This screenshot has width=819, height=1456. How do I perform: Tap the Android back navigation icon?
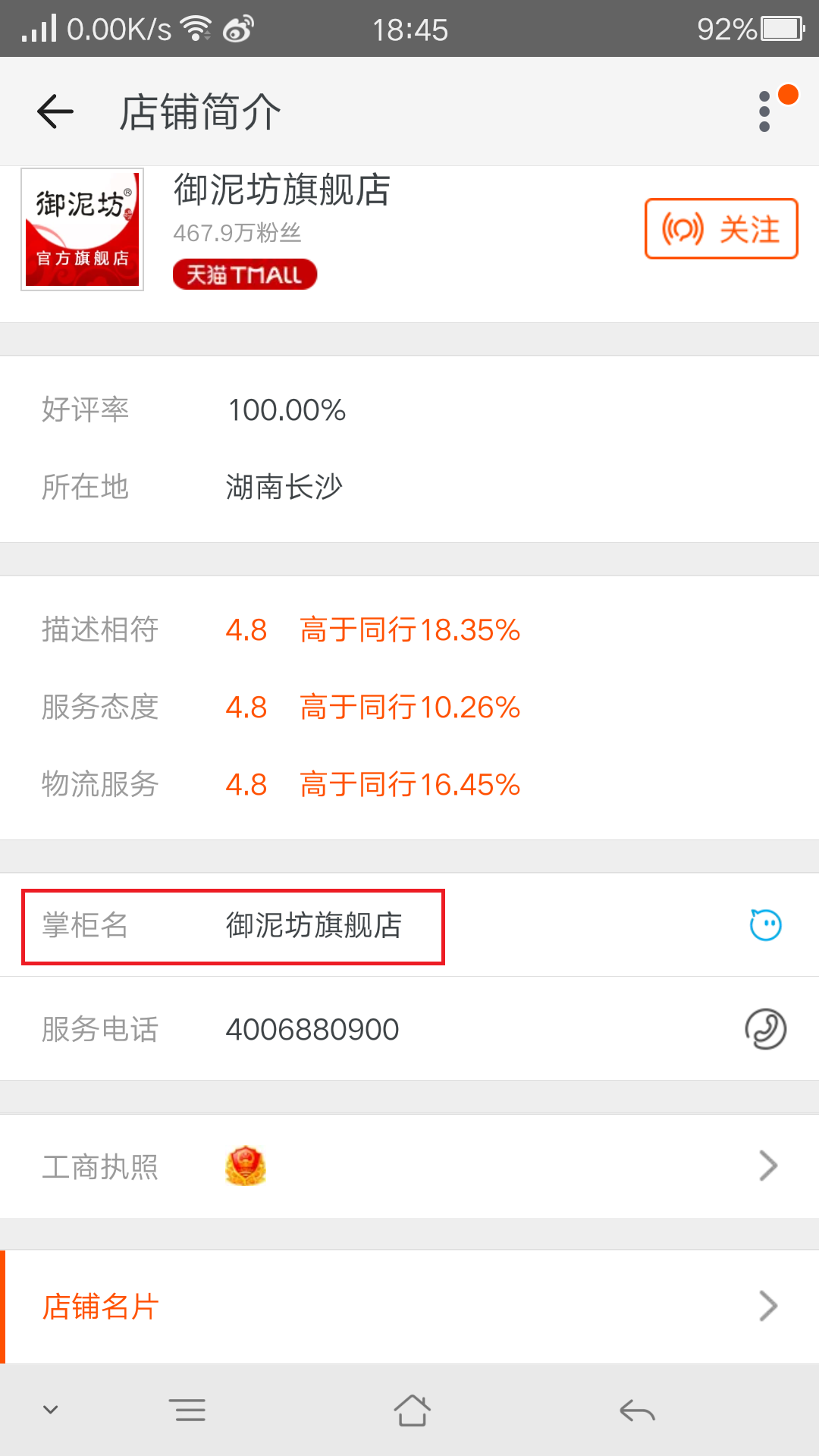point(637,1410)
